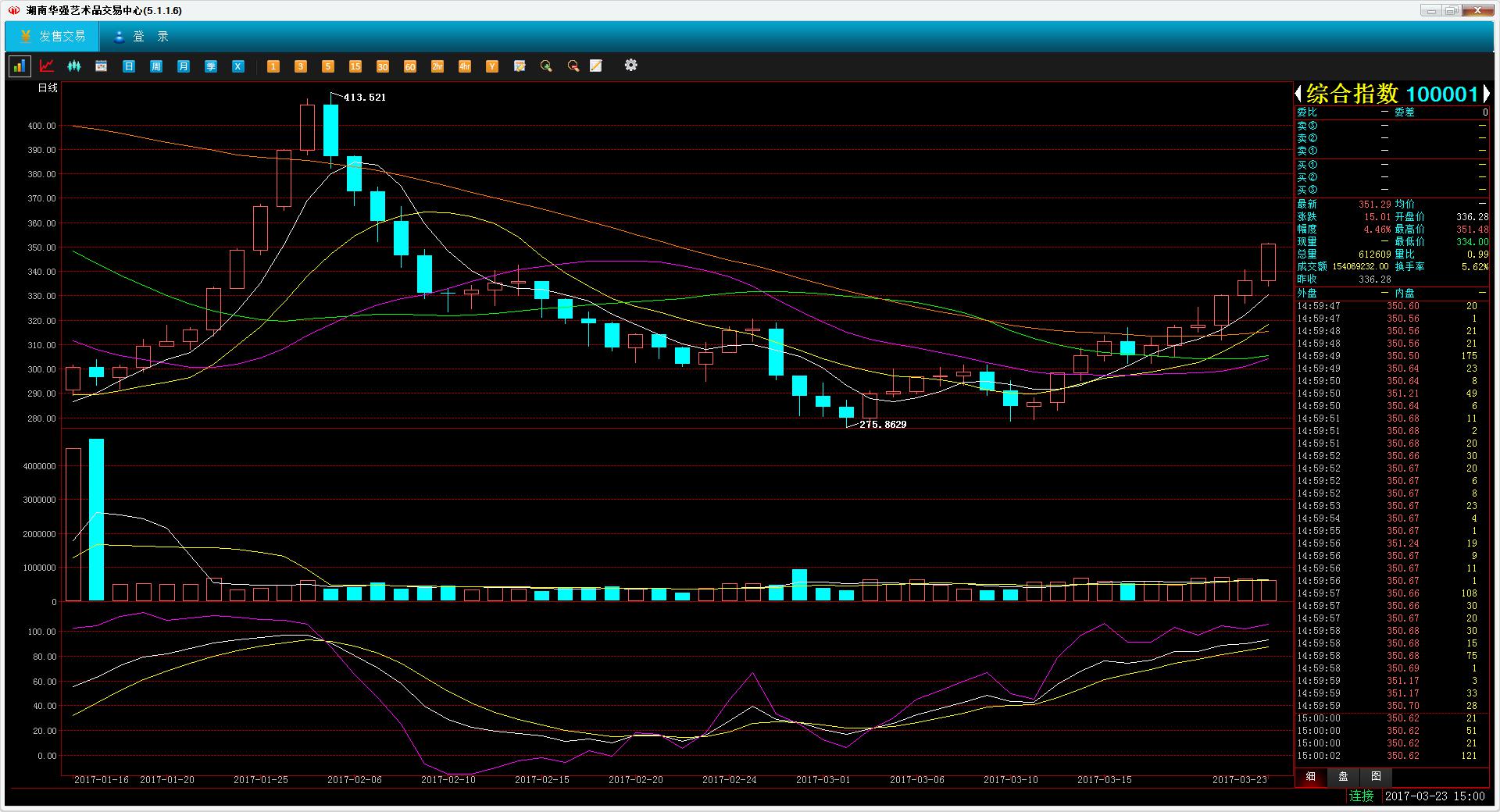Click the 买① row label
This screenshot has width=1500, height=812.
pos(1307,165)
